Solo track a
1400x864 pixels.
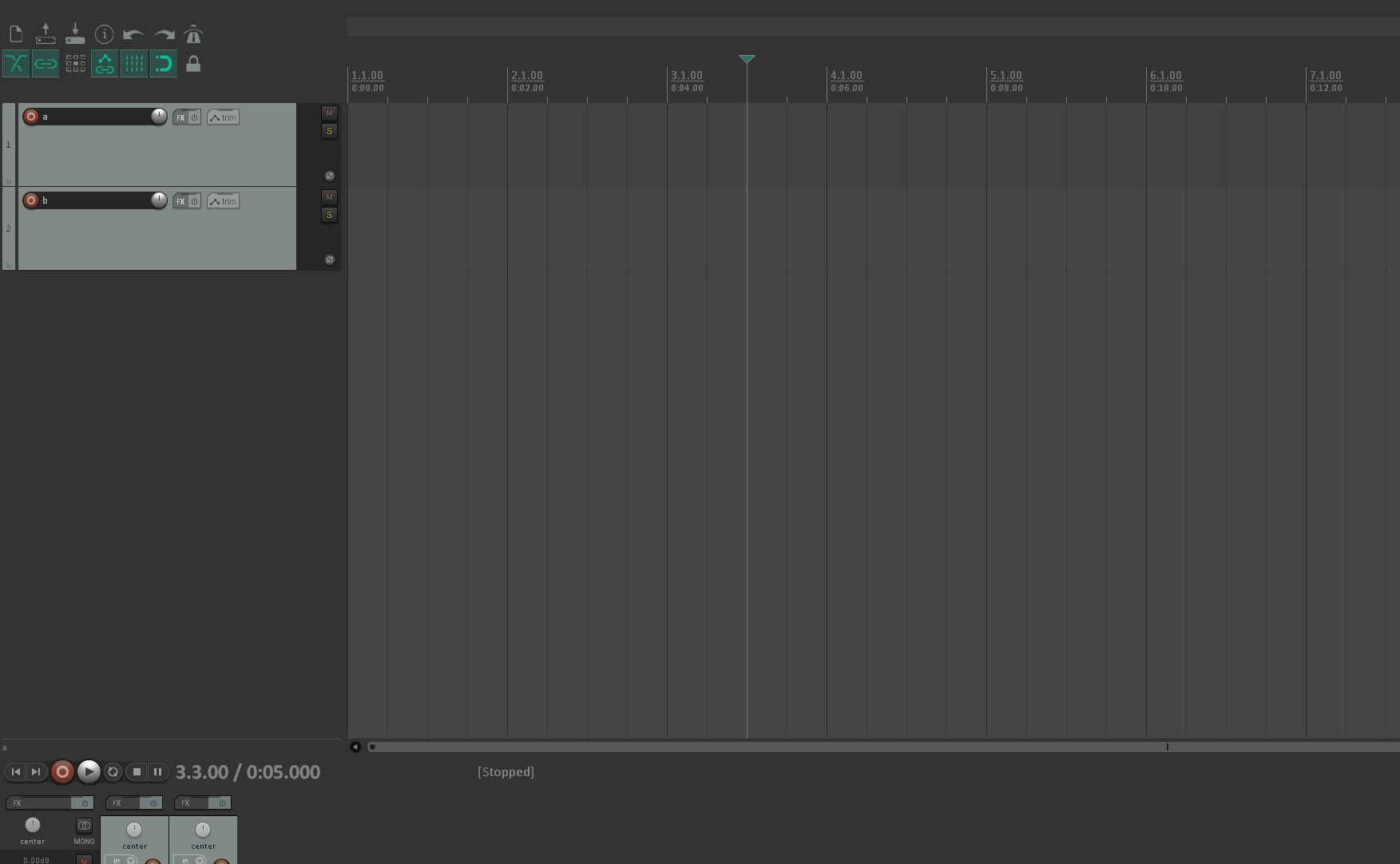click(x=329, y=131)
